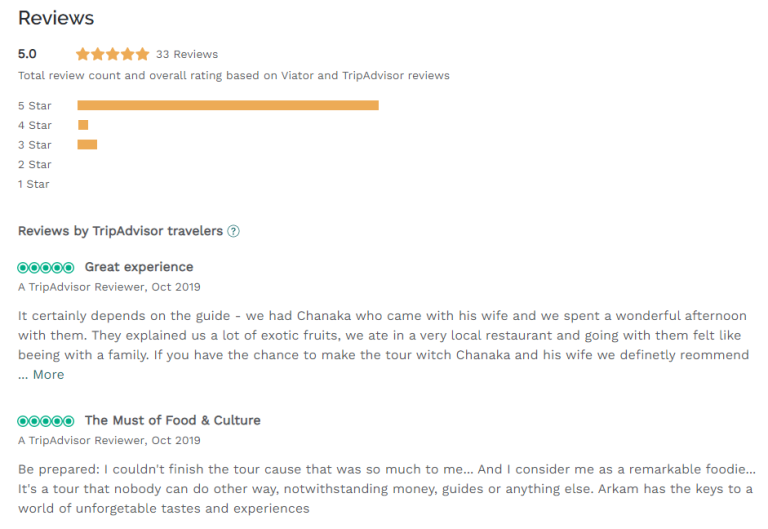768x529 pixels.
Task: Select the 5 Star rating bar
Action: pos(227,105)
